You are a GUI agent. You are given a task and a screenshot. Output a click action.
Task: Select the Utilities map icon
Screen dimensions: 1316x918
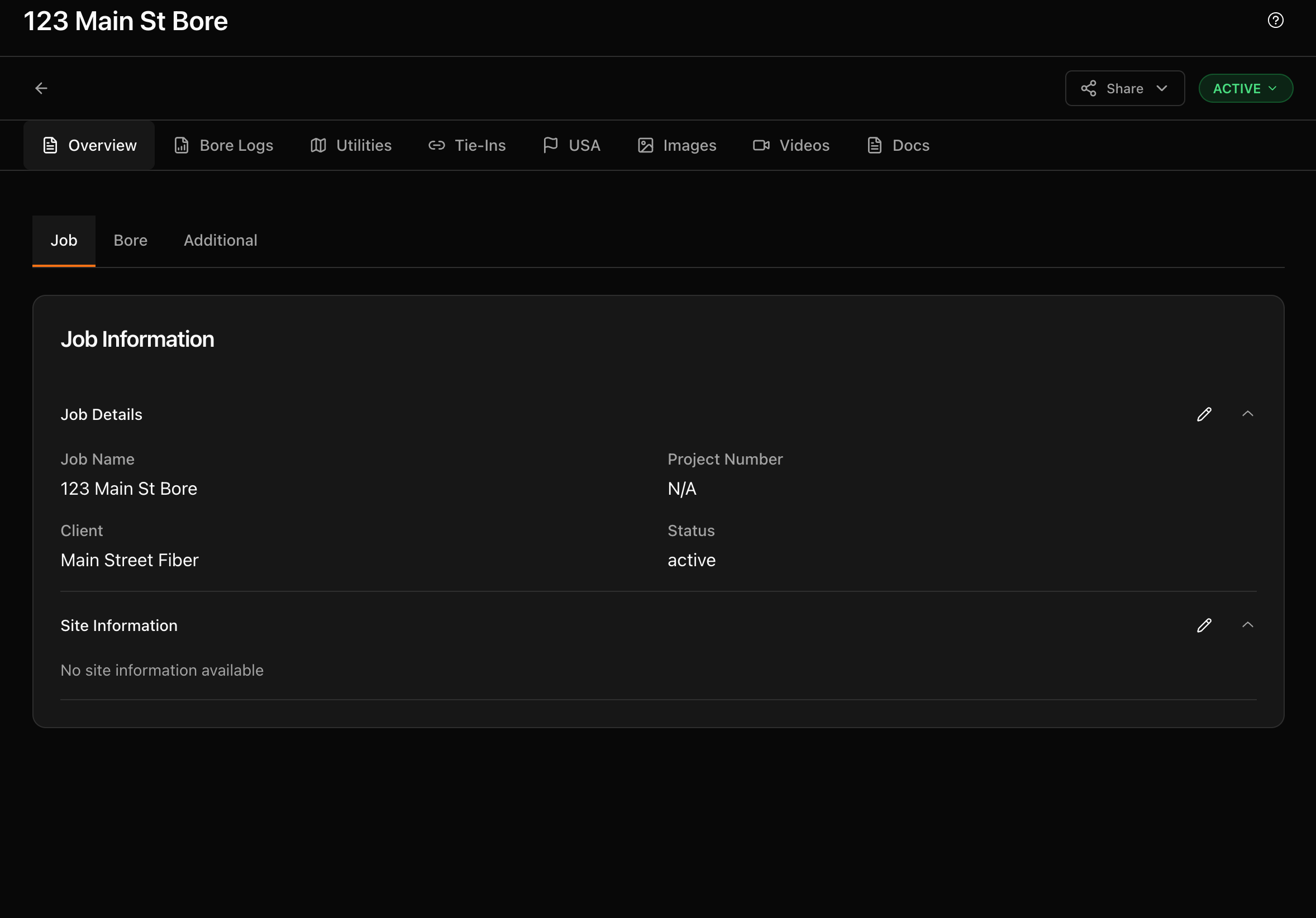319,145
